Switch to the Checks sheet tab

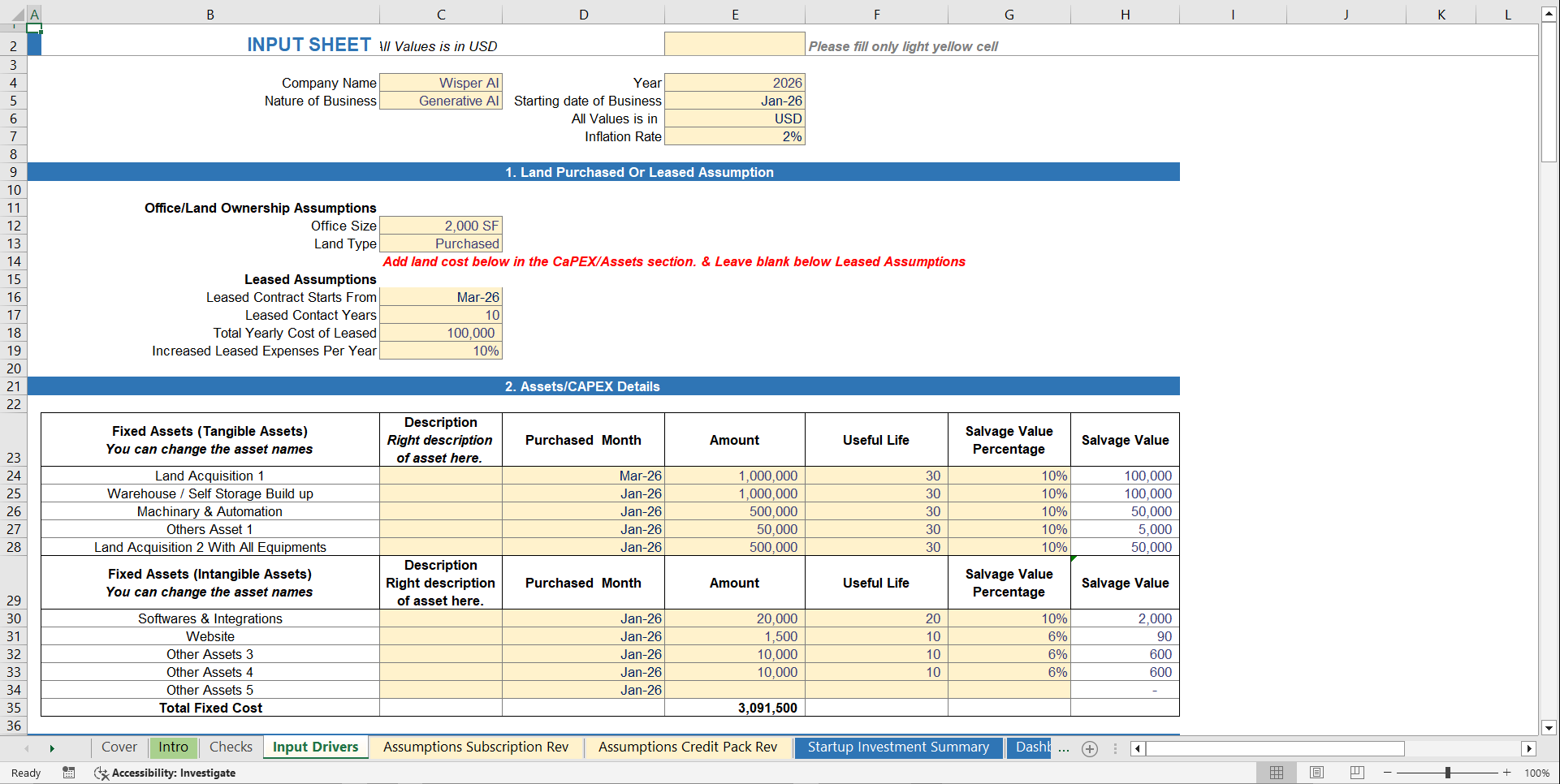click(x=230, y=747)
